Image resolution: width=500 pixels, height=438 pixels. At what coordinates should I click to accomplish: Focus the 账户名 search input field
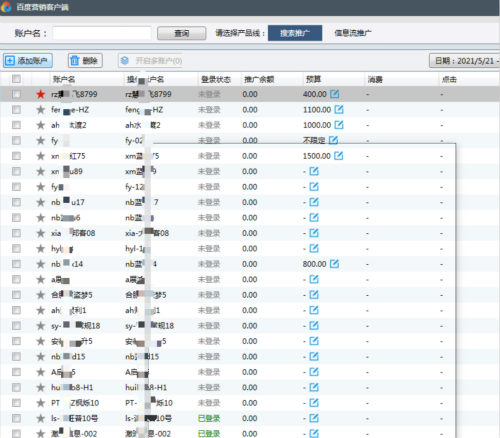[x=102, y=33]
